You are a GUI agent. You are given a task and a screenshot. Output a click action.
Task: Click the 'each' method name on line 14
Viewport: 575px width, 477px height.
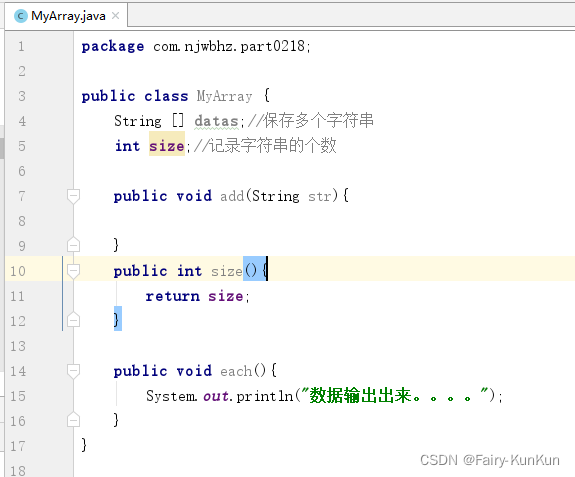236,371
